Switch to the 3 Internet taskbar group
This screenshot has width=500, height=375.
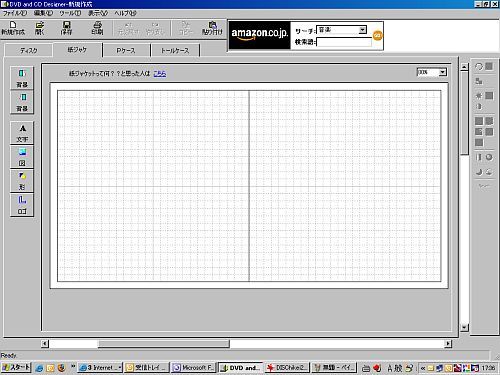100,368
